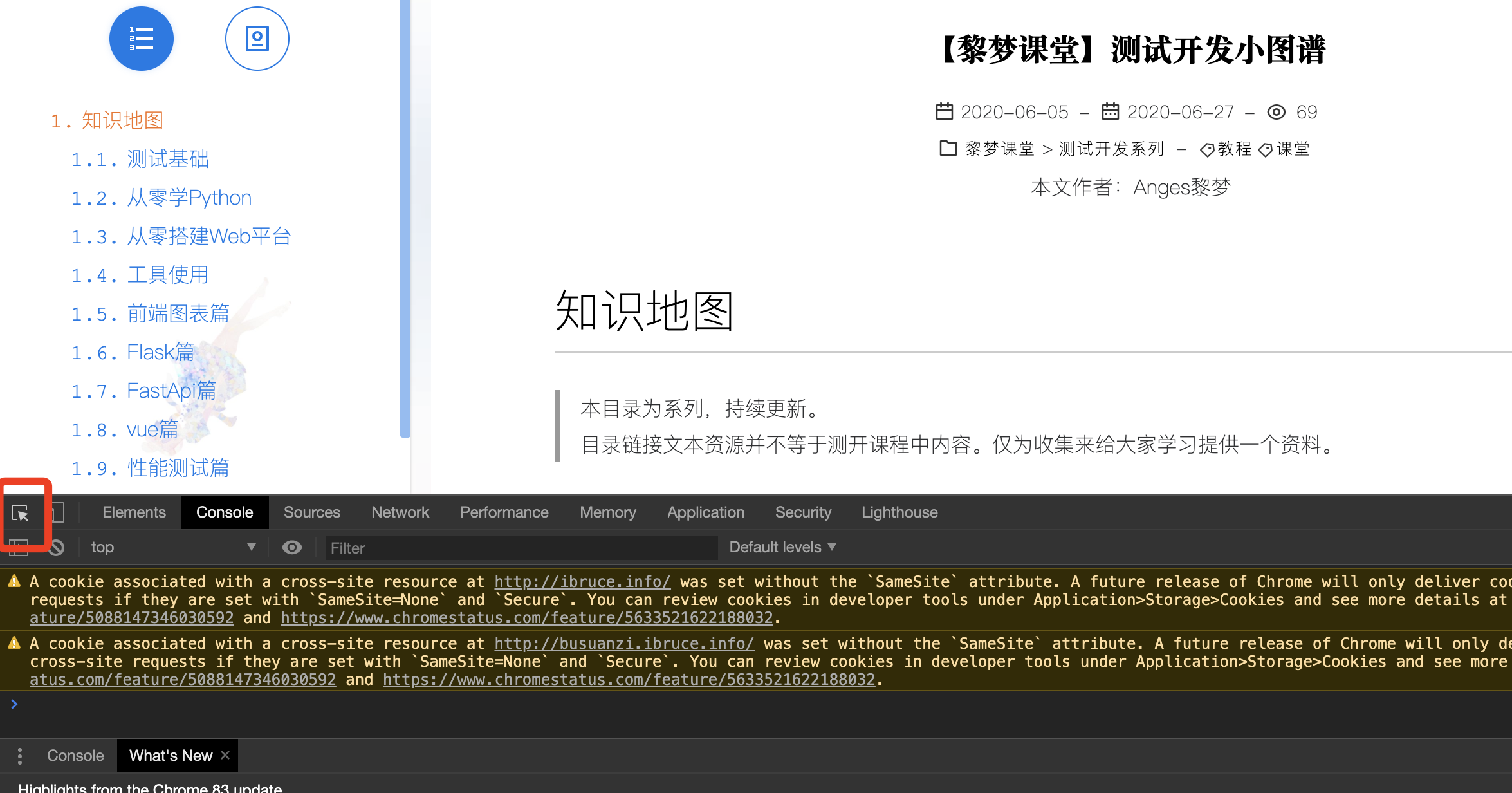Switch to the Network tab

click(400, 512)
